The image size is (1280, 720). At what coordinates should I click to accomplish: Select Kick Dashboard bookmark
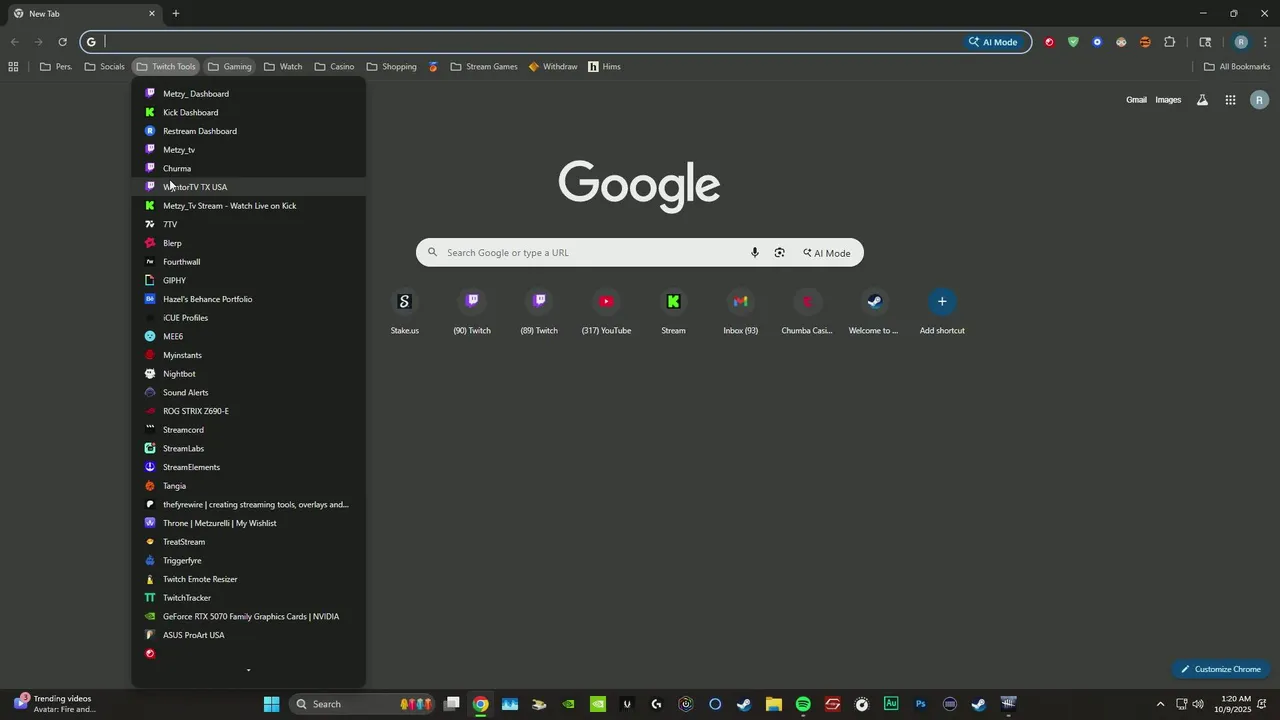(248, 113)
